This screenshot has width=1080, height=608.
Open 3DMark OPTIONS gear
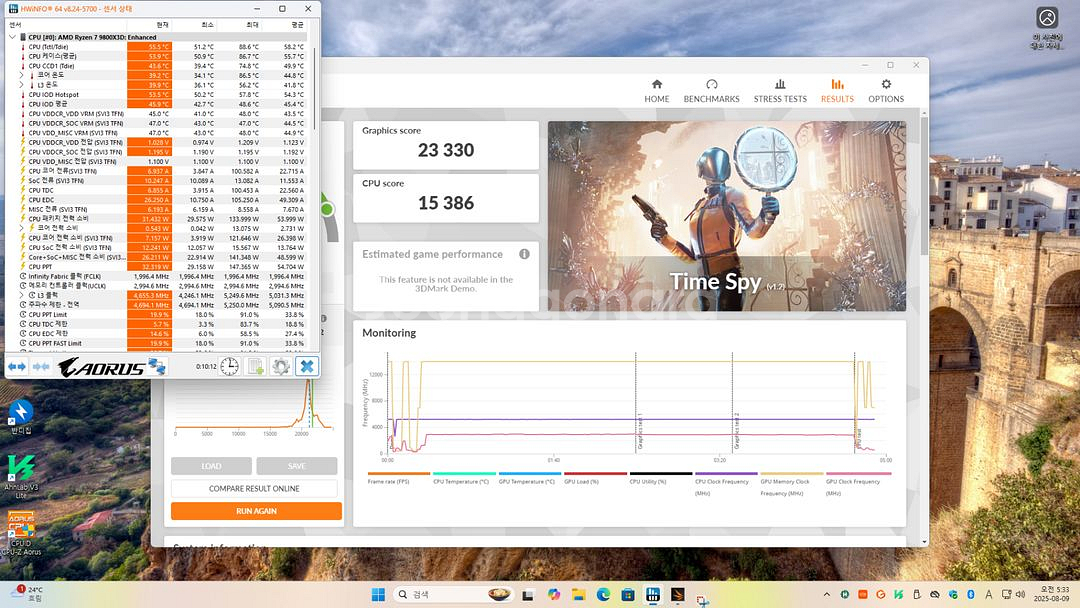(x=886, y=90)
